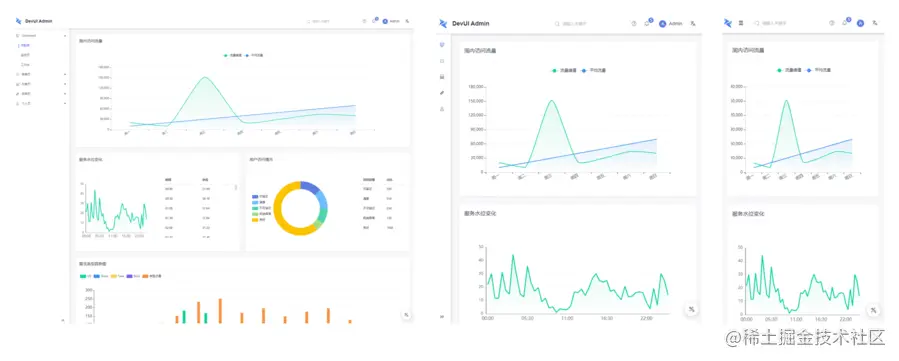Click the DevUI Admin title in the middle screenshot
The width and height of the screenshot is (899, 361).
tap(471, 23)
